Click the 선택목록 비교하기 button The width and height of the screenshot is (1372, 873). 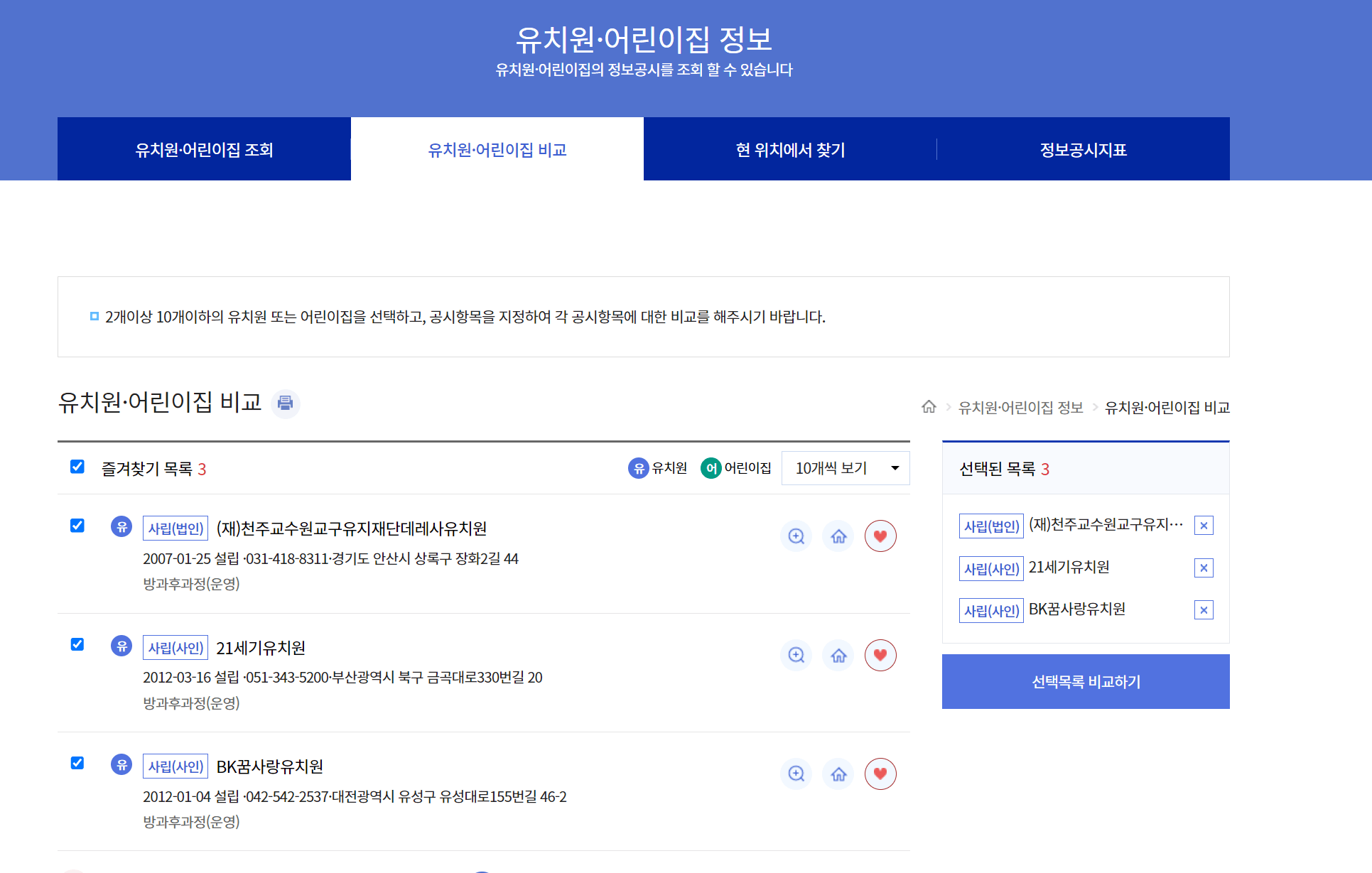pos(1085,681)
